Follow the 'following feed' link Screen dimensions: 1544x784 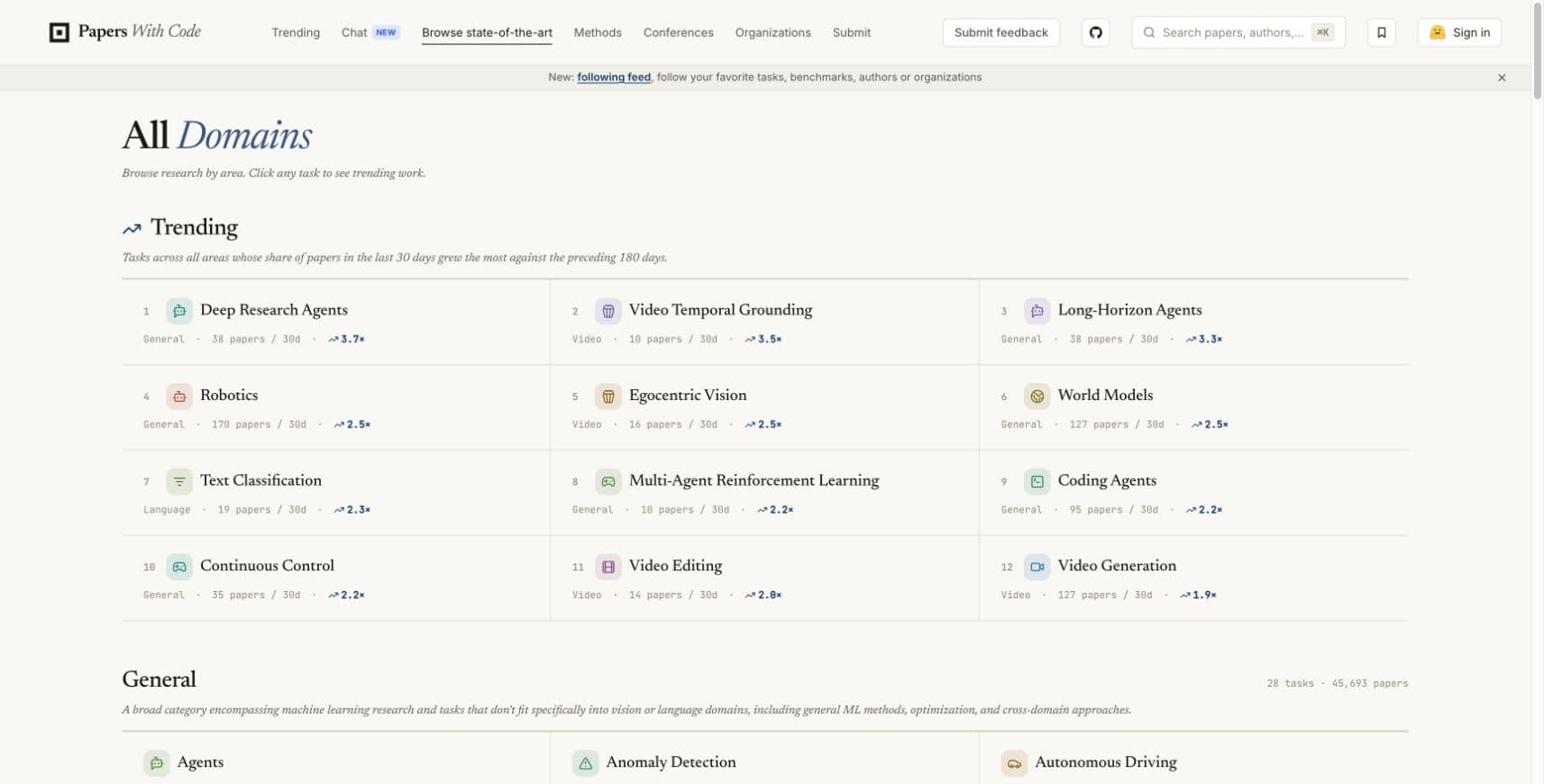pos(614,77)
